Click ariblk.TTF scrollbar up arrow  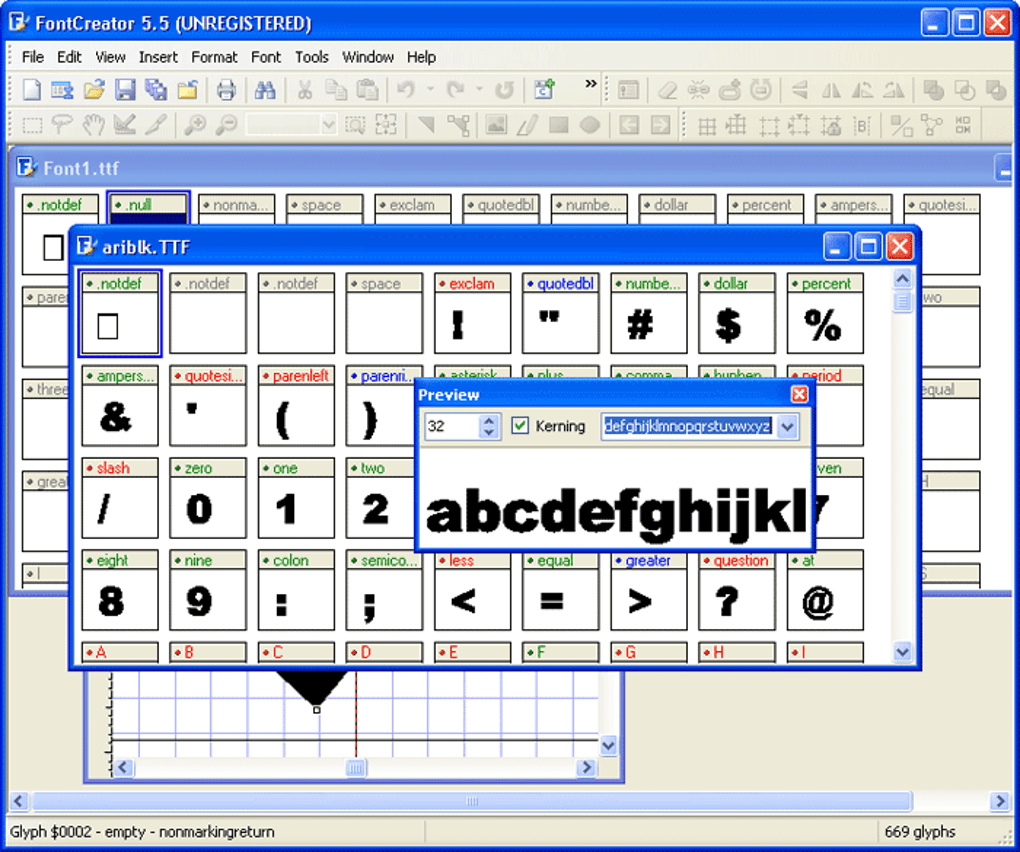pyautogui.click(x=902, y=280)
